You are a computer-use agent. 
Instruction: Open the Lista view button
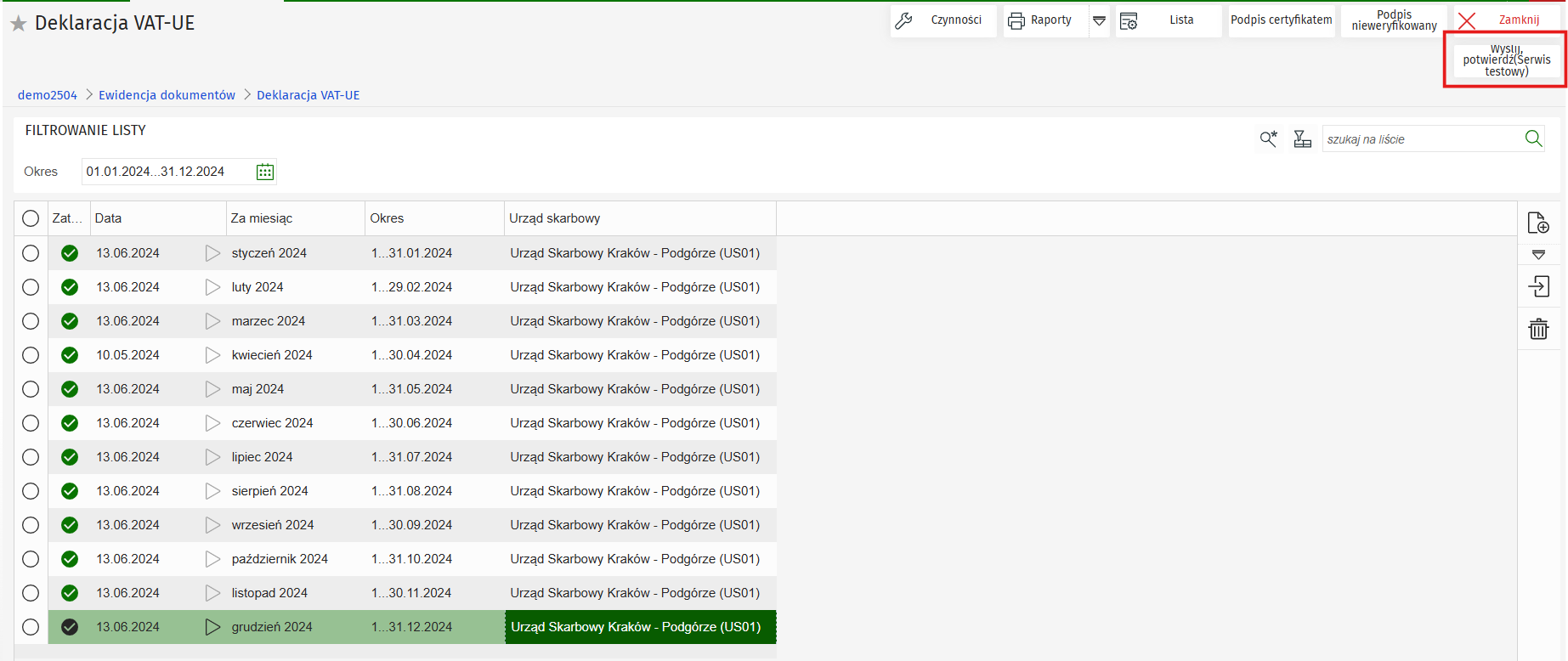(1169, 20)
